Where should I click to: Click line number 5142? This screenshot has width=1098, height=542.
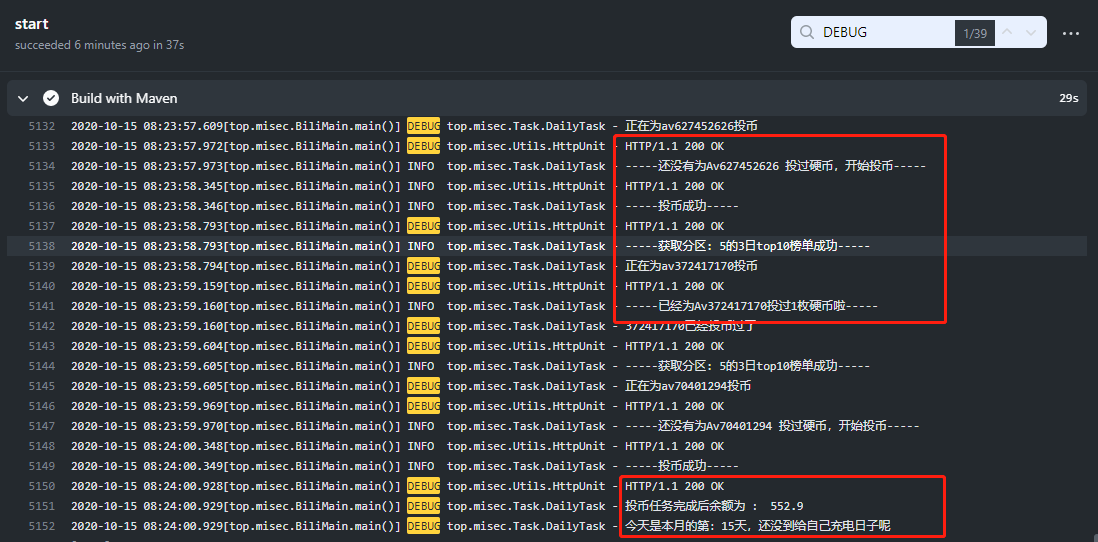pos(41,326)
